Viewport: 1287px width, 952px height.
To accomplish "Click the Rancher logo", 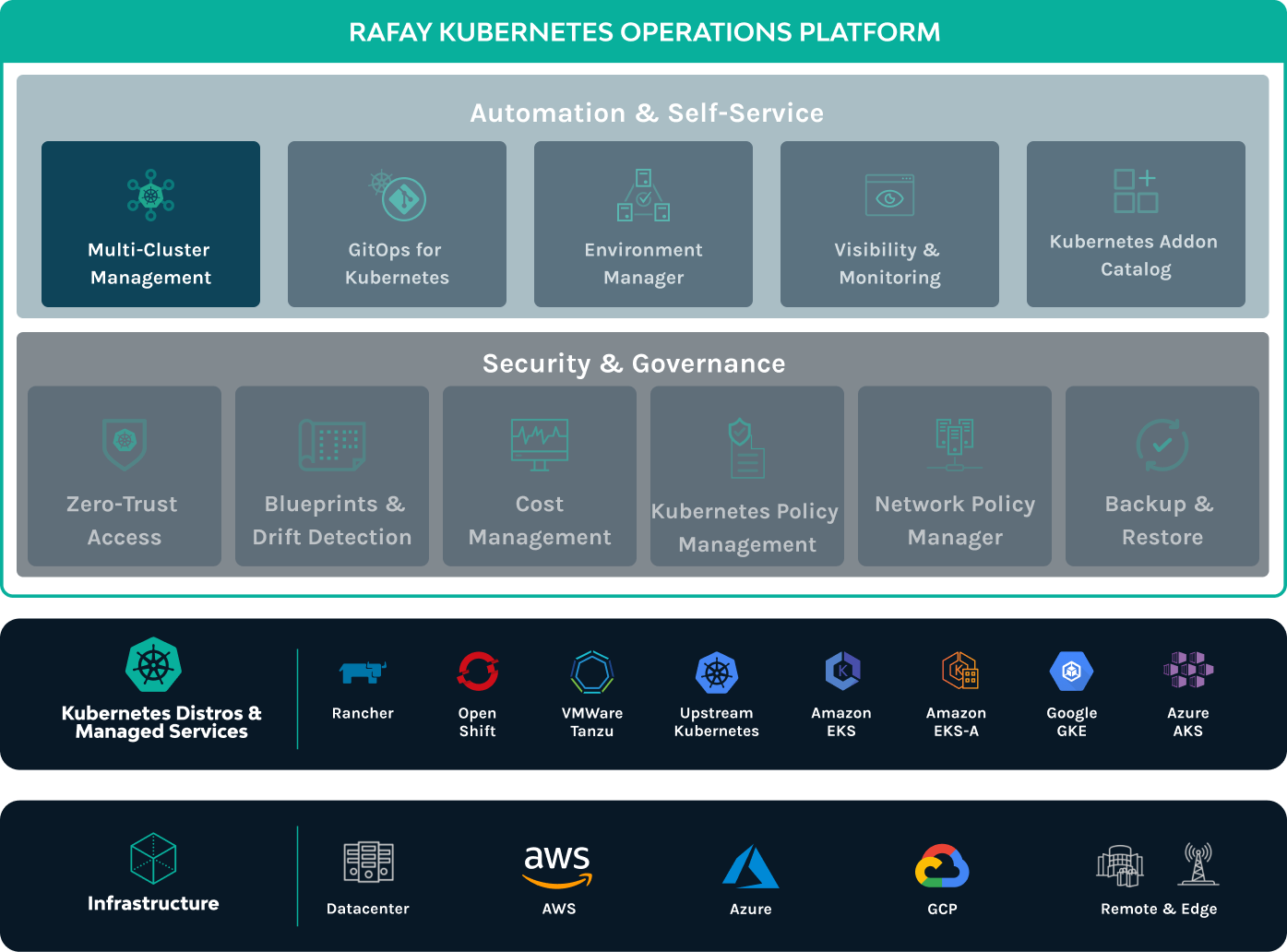I will 363,672.
